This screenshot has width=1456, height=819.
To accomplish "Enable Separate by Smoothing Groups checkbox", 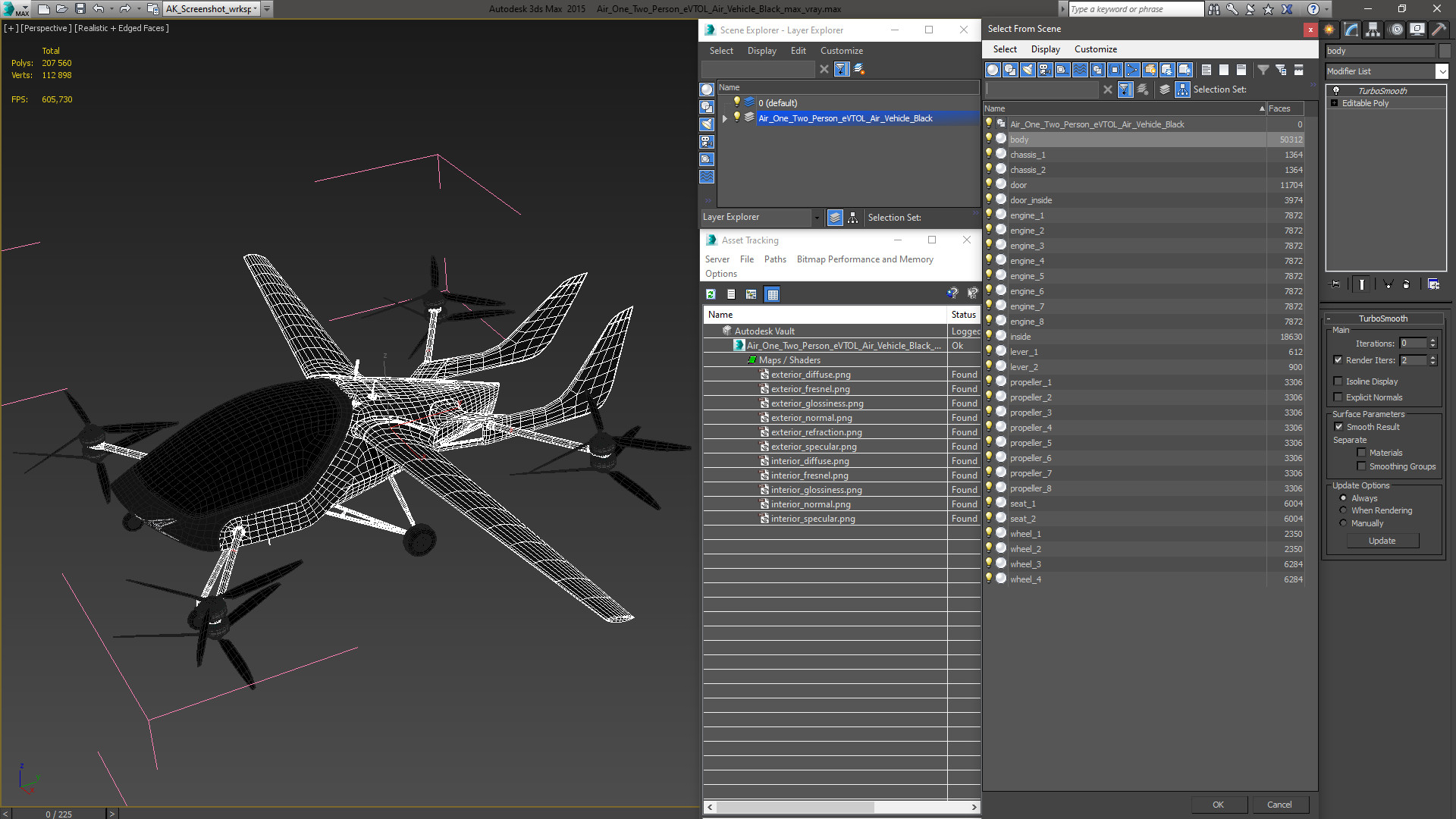I will [x=1361, y=466].
